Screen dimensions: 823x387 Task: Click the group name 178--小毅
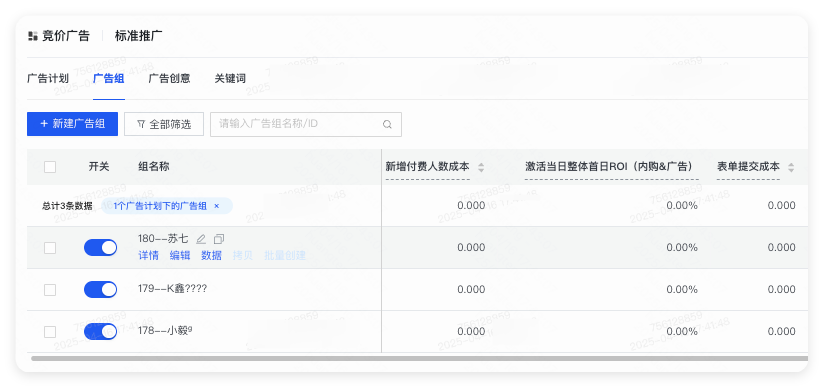click(165, 330)
